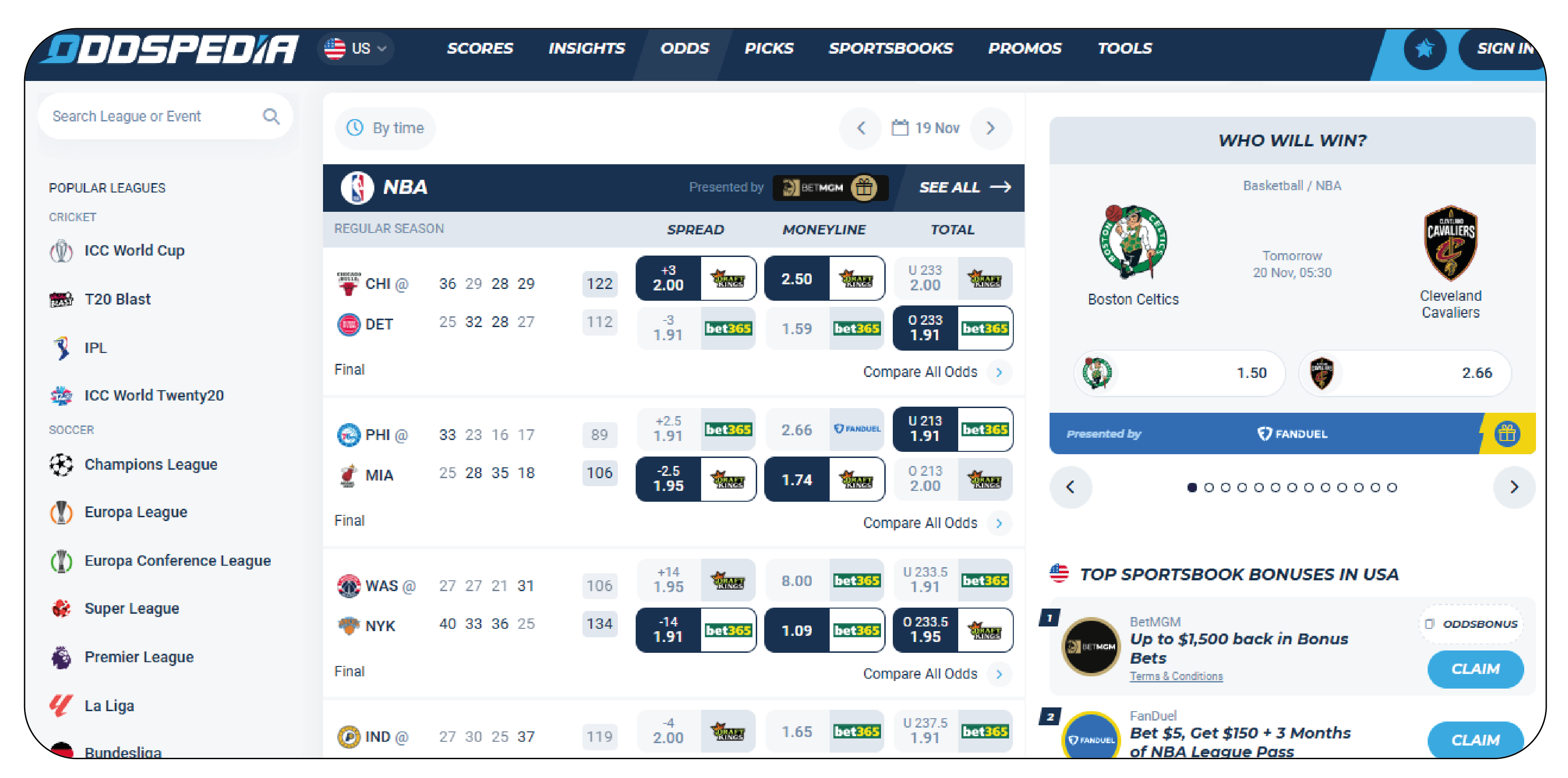1568x778 pixels.
Task: Select DET moneyline 1.59
Action: [824, 329]
